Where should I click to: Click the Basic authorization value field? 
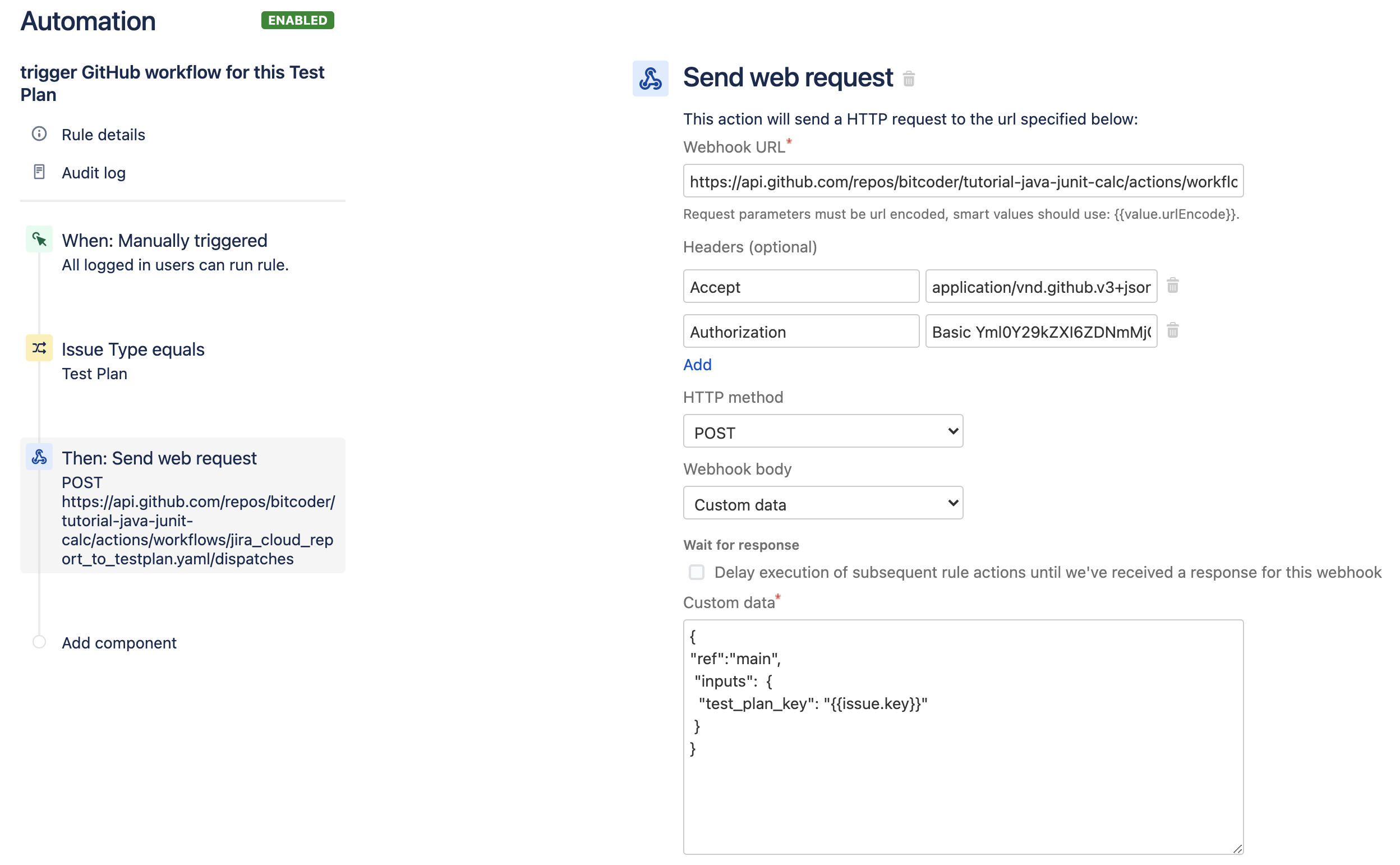coord(1041,331)
